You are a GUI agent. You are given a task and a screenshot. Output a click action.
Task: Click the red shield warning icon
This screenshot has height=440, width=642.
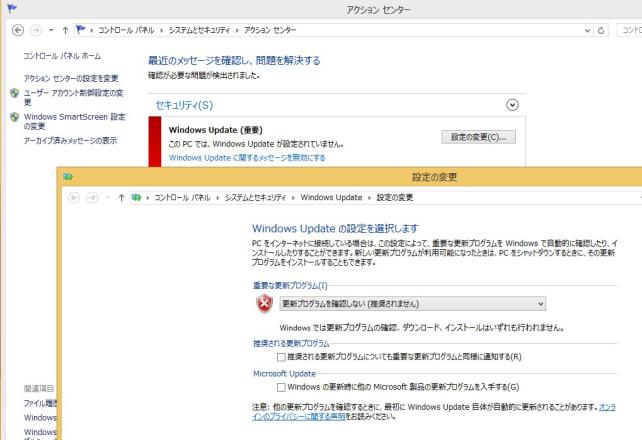click(x=264, y=304)
